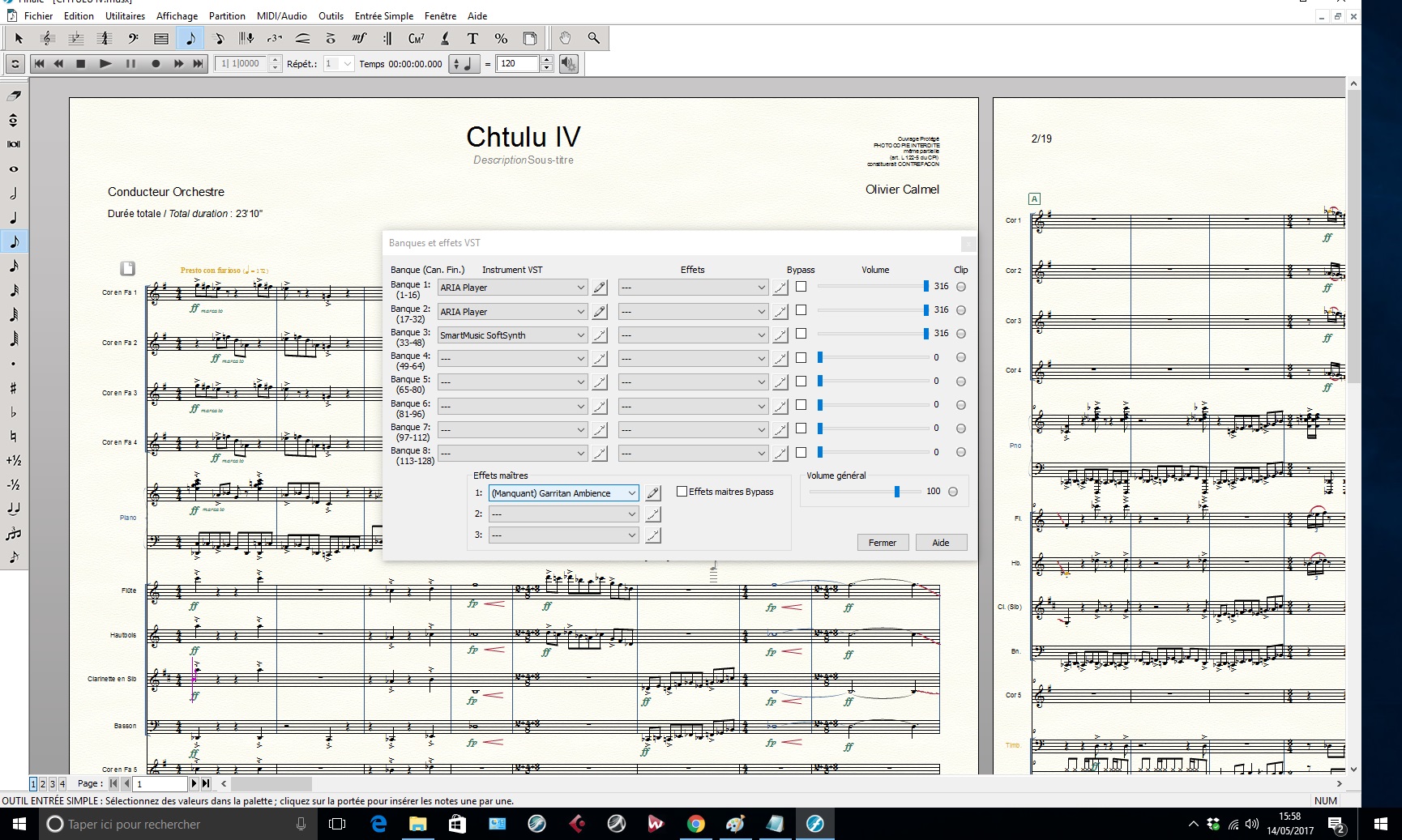1402x840 pixels.
Task: Open playback speaker settings icon
Action: click(569, 64)
